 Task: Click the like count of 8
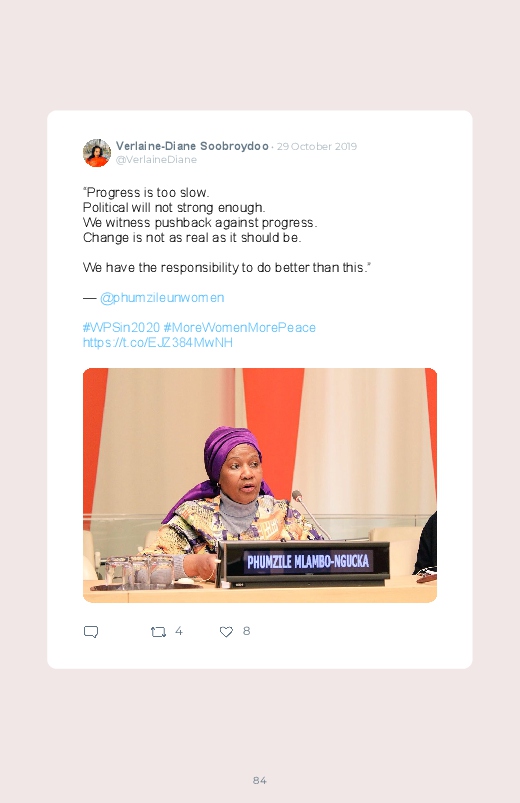(246, 631)
